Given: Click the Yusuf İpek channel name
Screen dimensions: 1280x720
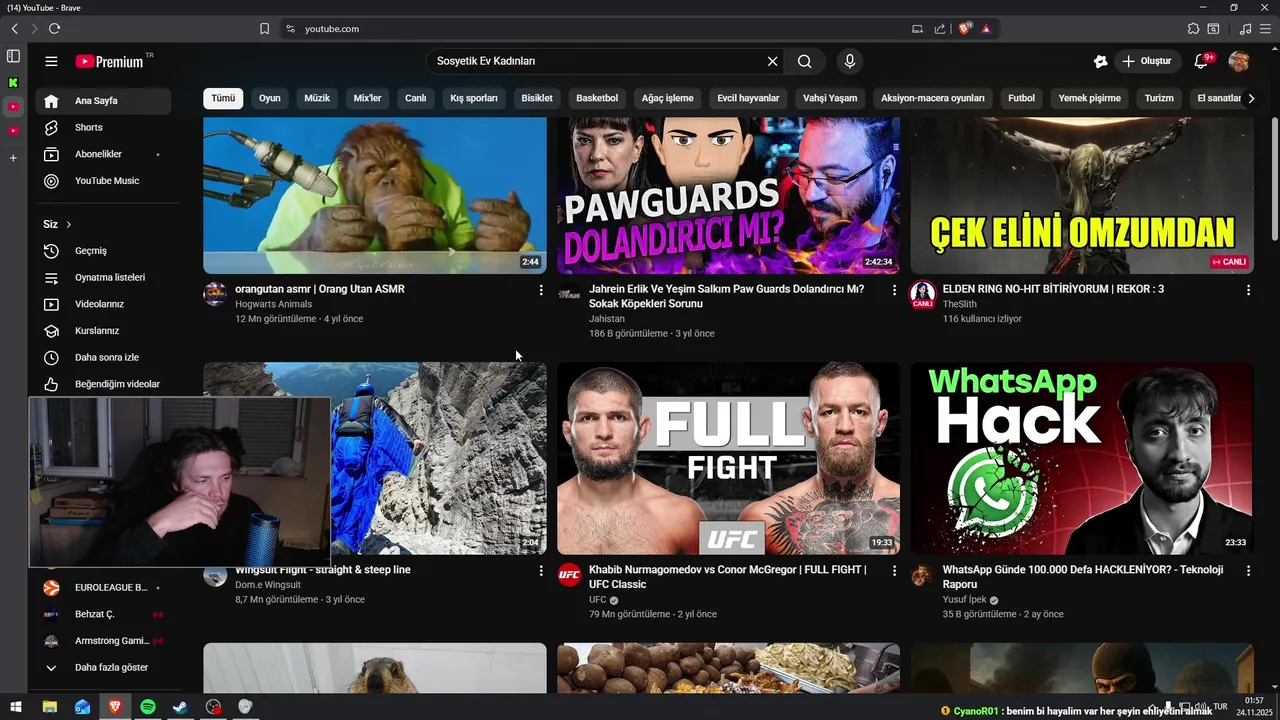Looking at the screenshot, I should coord(964,600).
